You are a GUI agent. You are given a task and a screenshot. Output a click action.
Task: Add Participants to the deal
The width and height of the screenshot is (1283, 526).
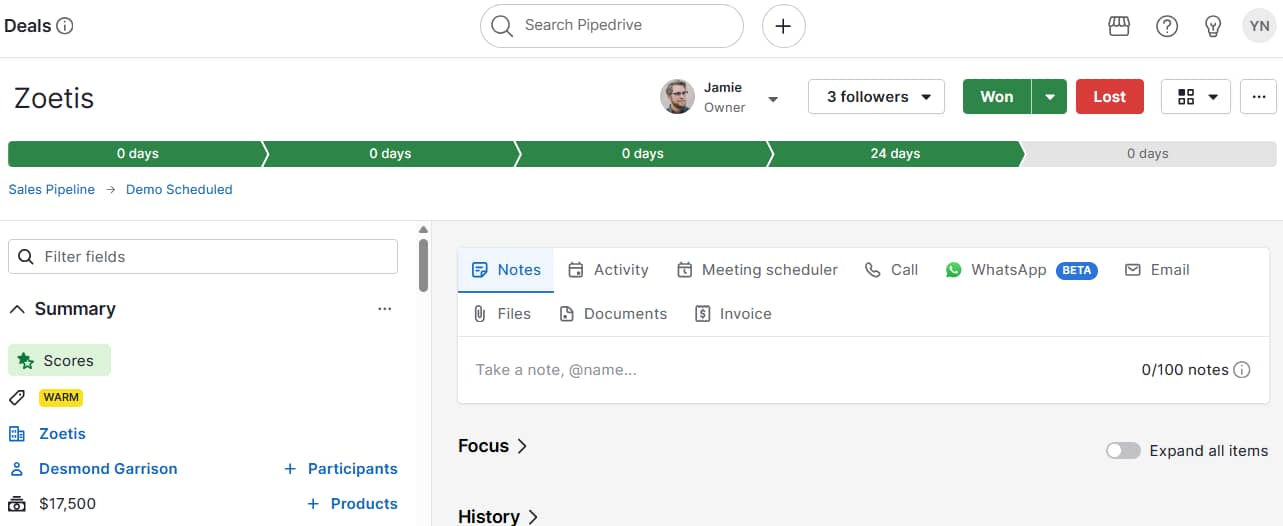[x=341, y=469]
